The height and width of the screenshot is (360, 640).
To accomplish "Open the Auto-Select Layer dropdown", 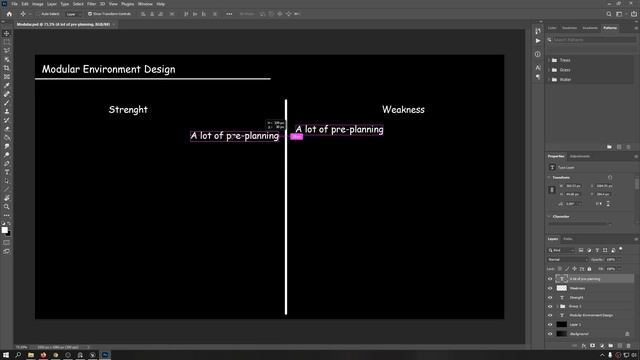I will (73, 14).
